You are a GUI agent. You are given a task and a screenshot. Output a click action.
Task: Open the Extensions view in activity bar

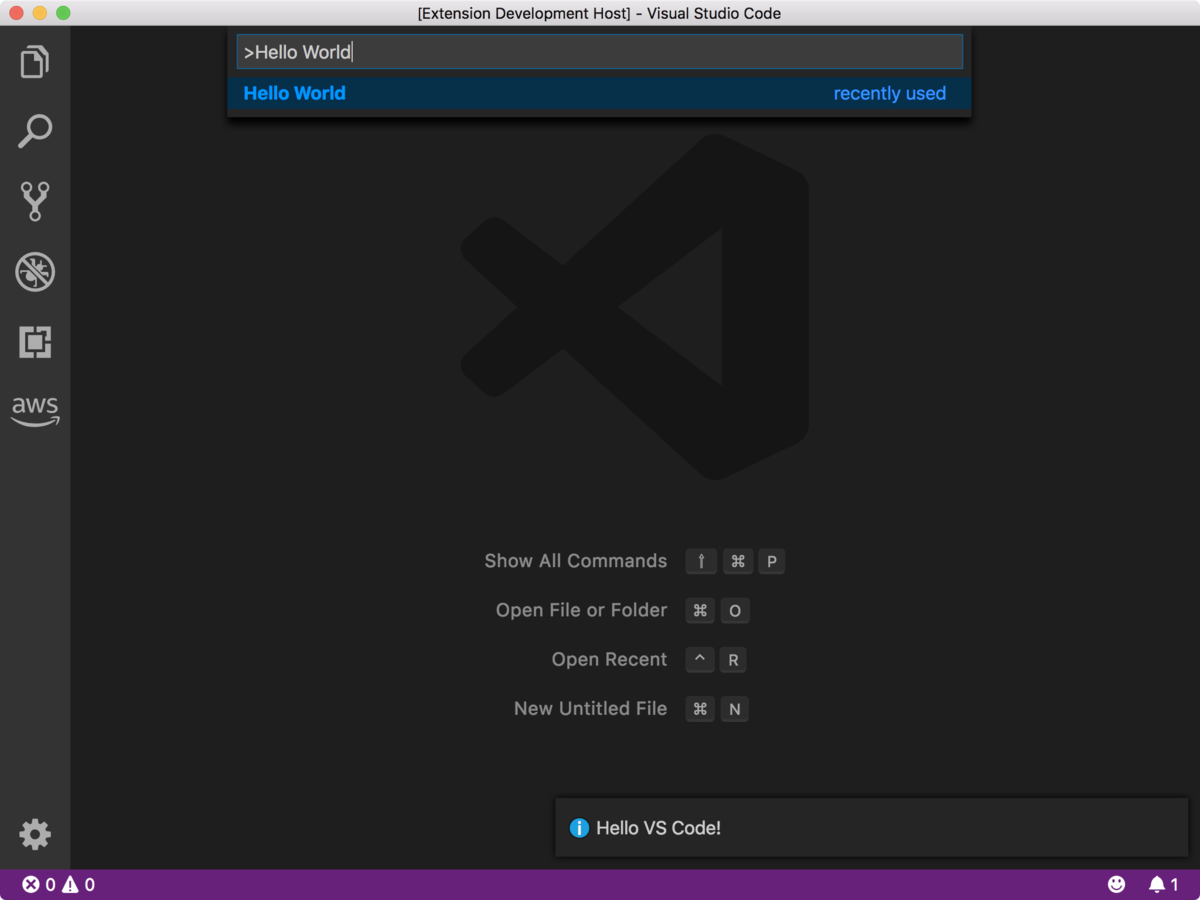pyautogui.click(x=35, y=342)
